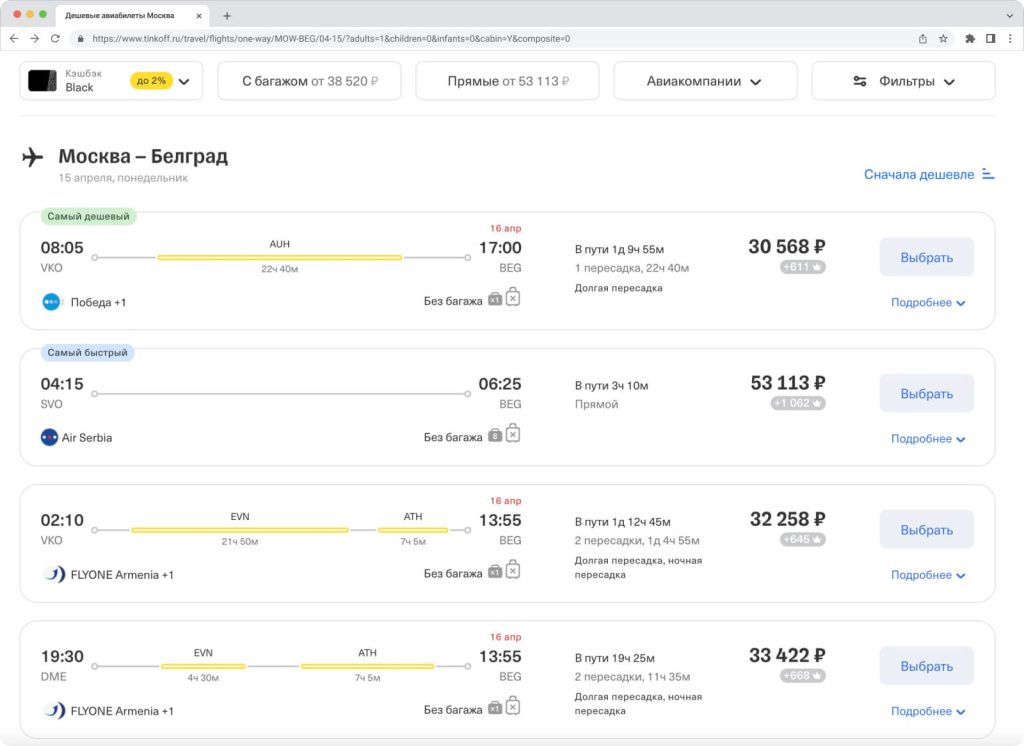The width and height of the screenshot is (1024, 746).
Task: Click FLYONE Armenia logo on the 19:30 flight
Action: pos(54,710)
